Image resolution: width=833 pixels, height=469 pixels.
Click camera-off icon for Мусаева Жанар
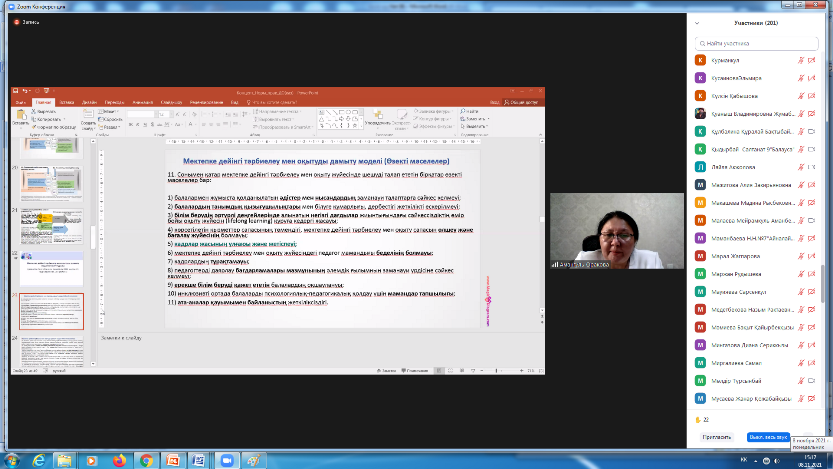tap(812, 398)
